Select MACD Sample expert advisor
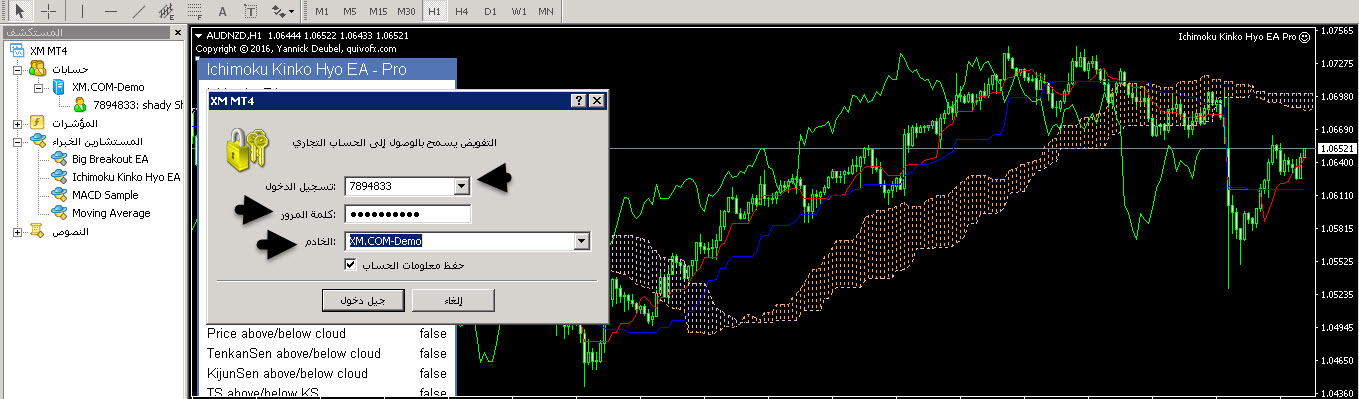The image size is (1359, 399). [x=105, y=195]
